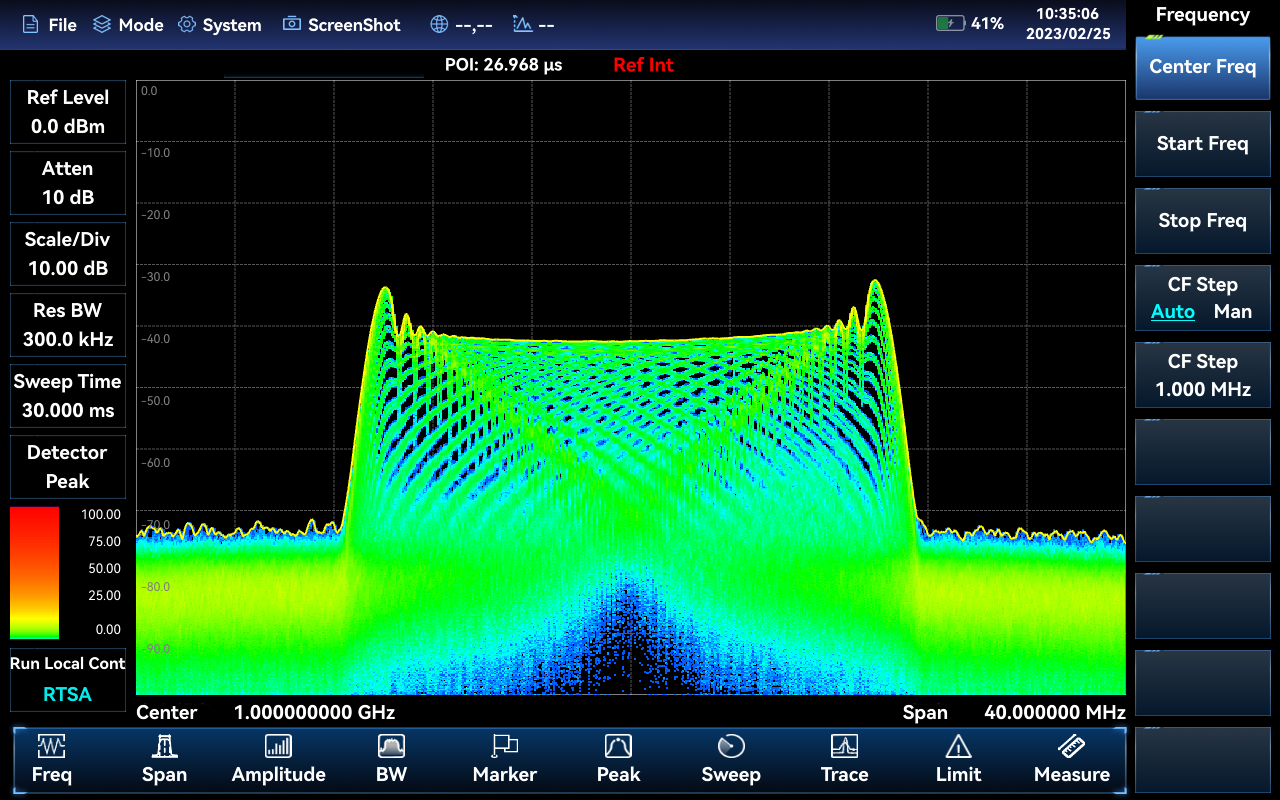Open the Mode menu

(x=128, y=25)
